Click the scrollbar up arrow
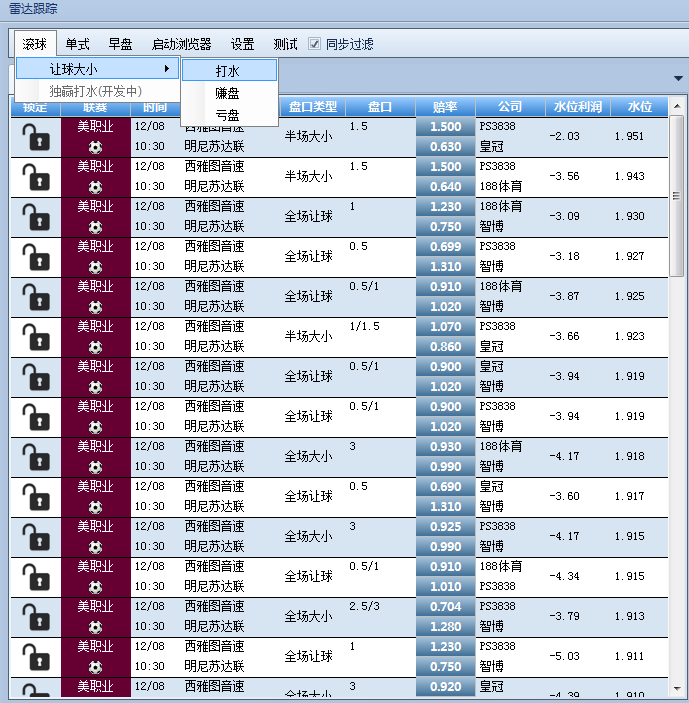This screenshot has width=689, height=703. (x=677, y=106)
